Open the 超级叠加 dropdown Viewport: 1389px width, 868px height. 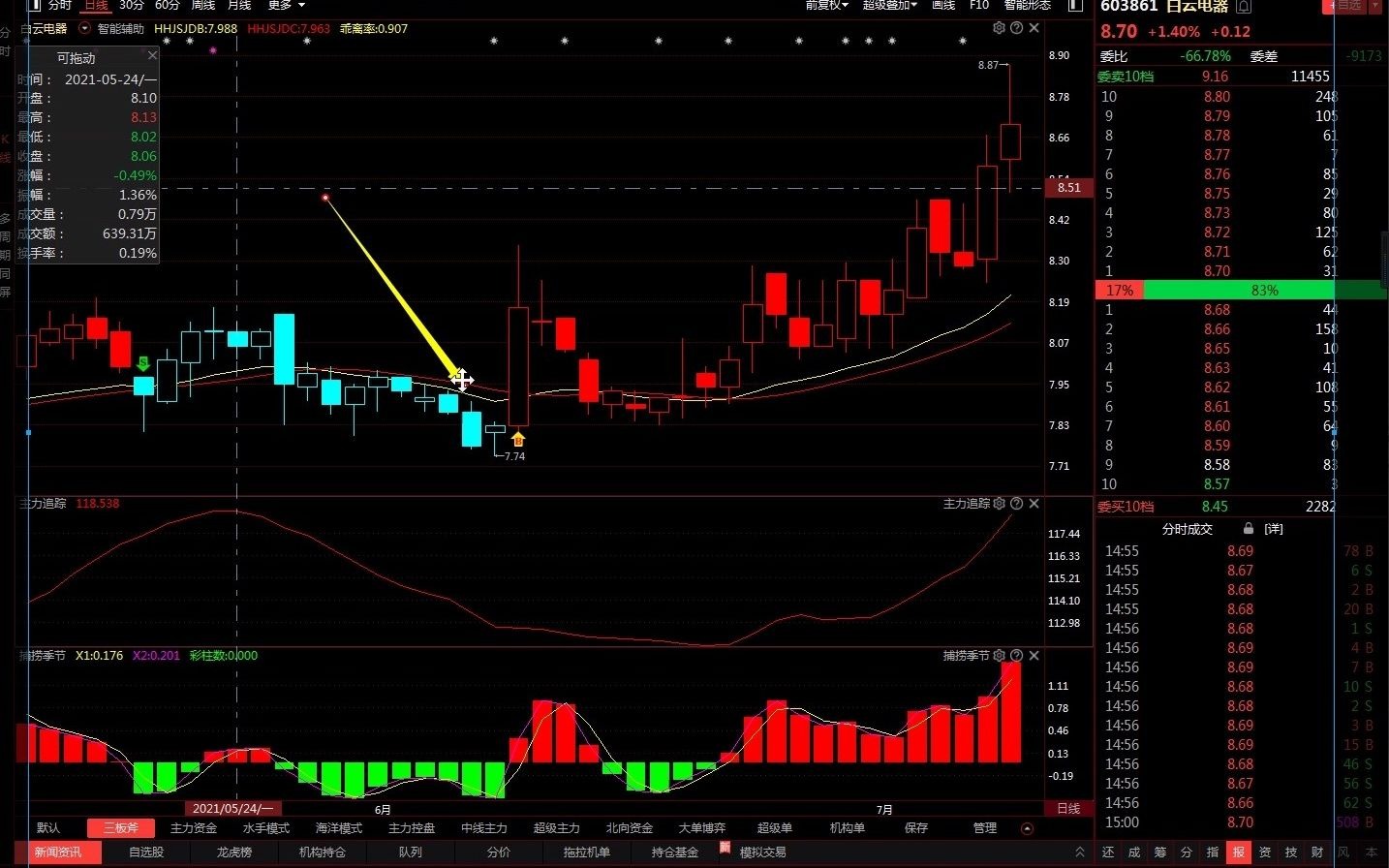pyautogui.click(x=890, y=5)
